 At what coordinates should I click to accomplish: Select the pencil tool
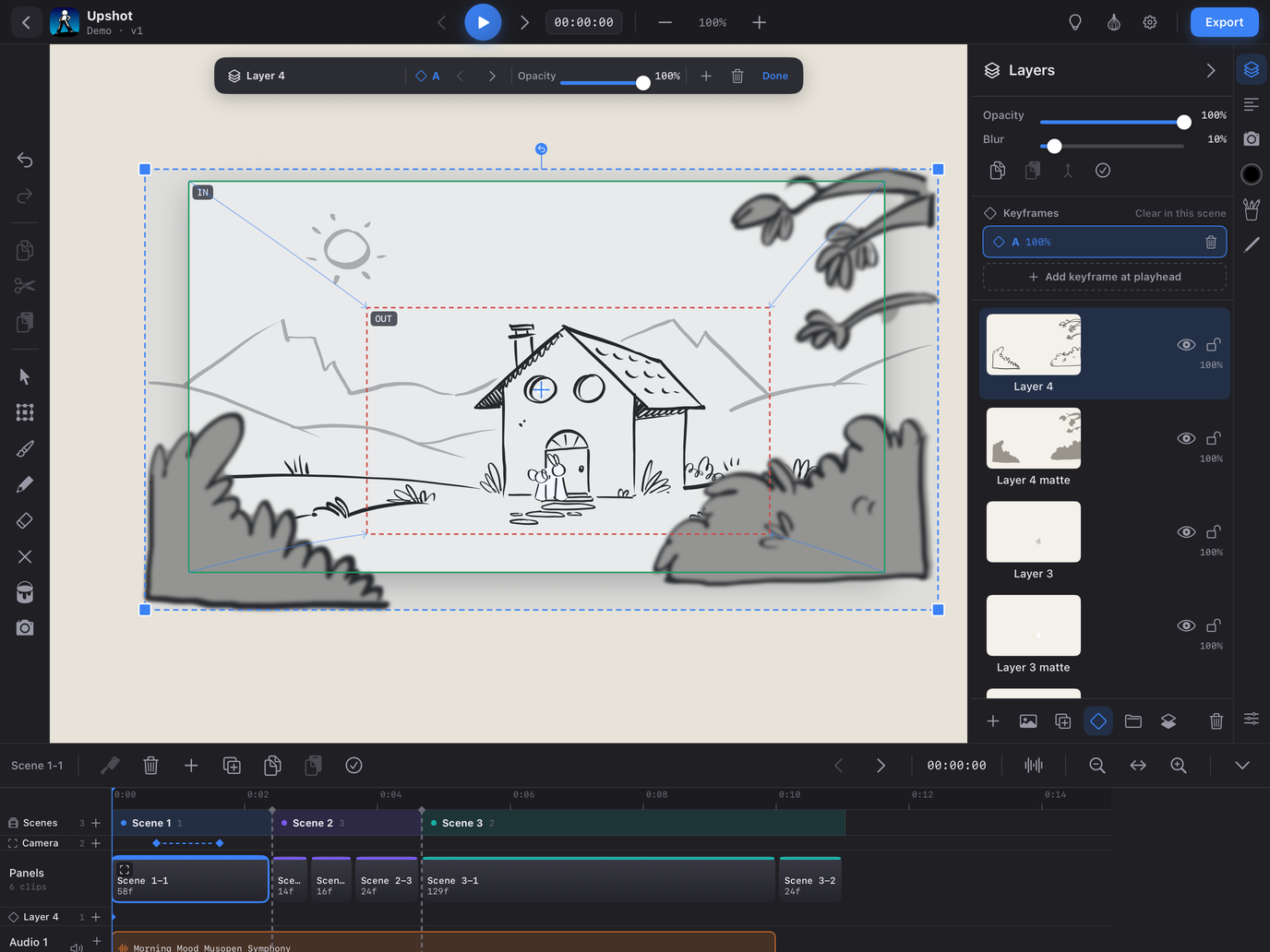pyautogui.click(x=25, y=484)
